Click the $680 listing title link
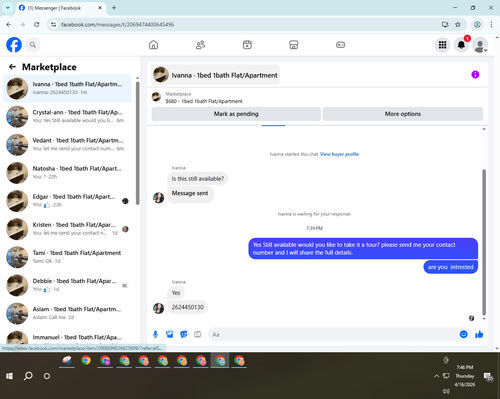This screenshot has width=500, height=399. [204, 101]
